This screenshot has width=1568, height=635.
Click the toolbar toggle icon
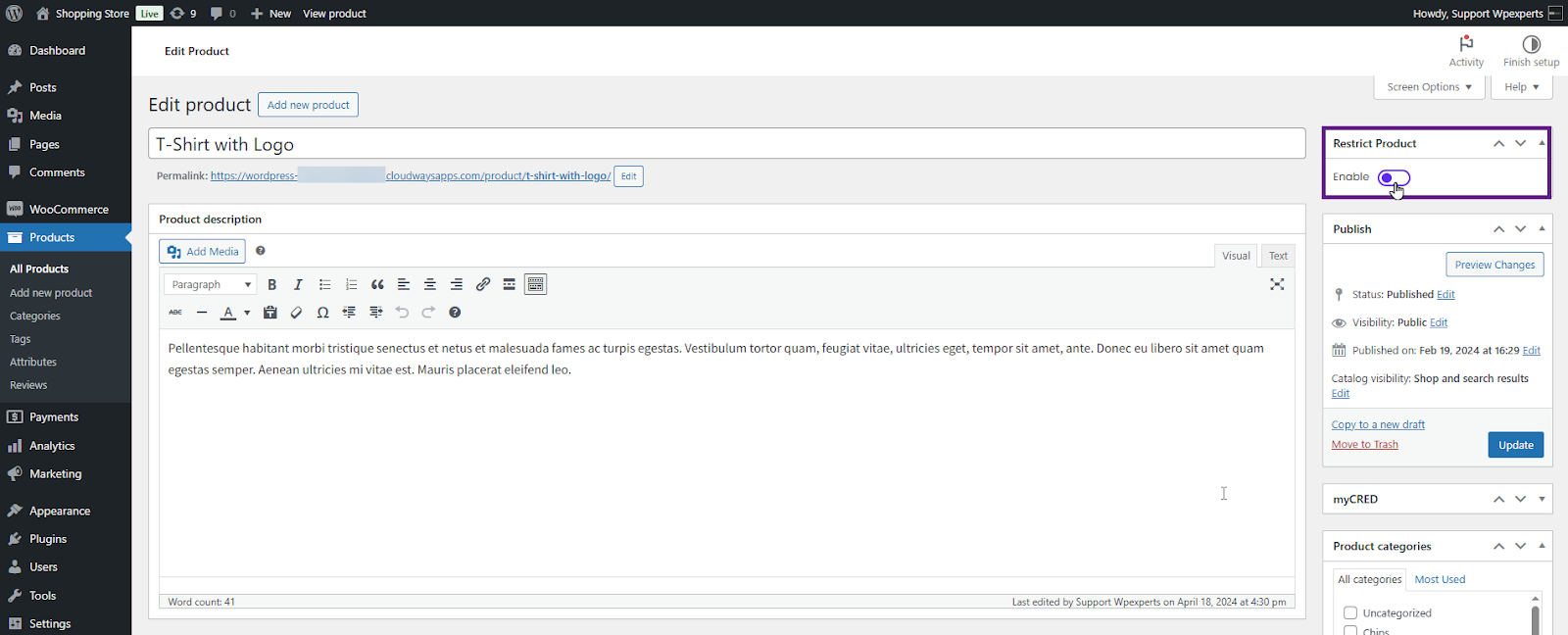(x=535, y=284)
